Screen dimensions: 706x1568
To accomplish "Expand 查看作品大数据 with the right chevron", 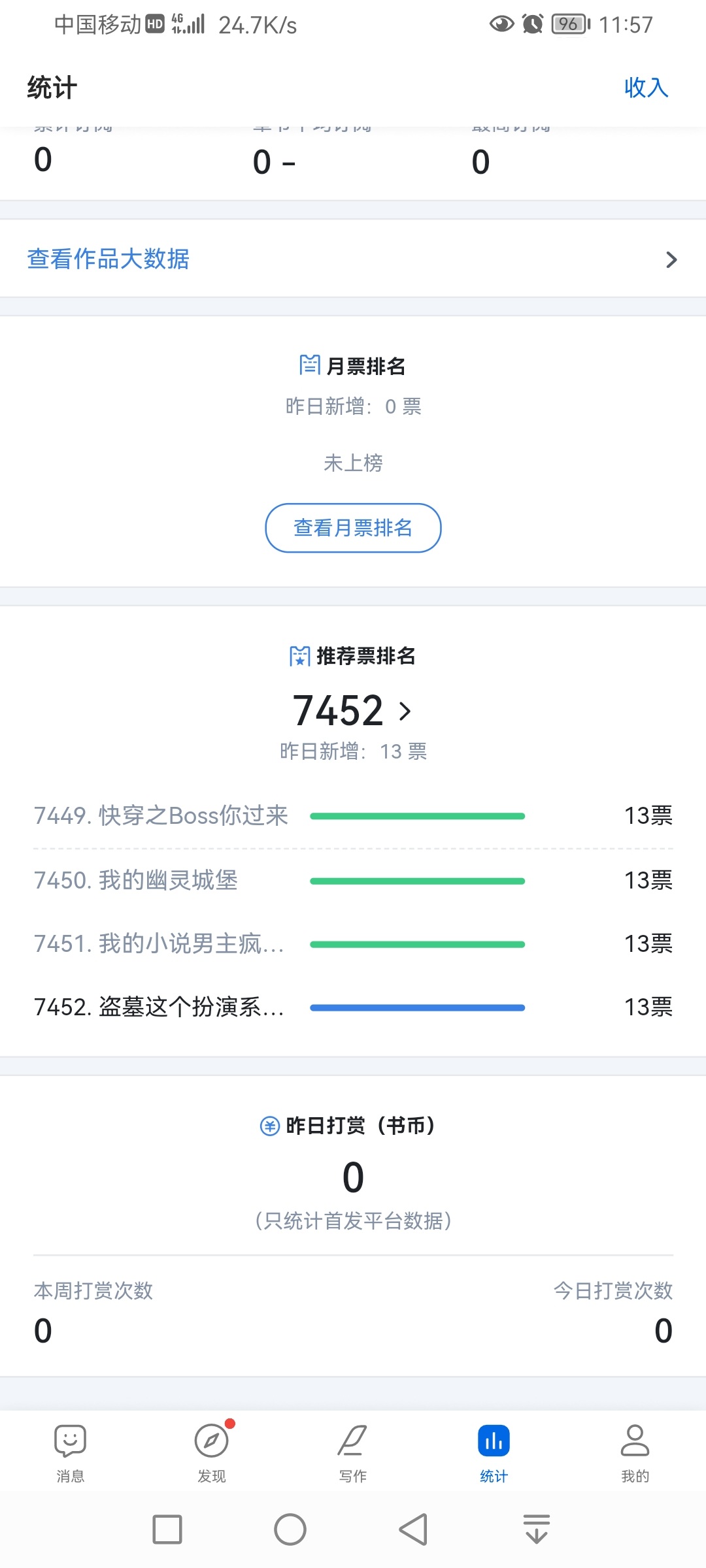I will pos(671,260).
